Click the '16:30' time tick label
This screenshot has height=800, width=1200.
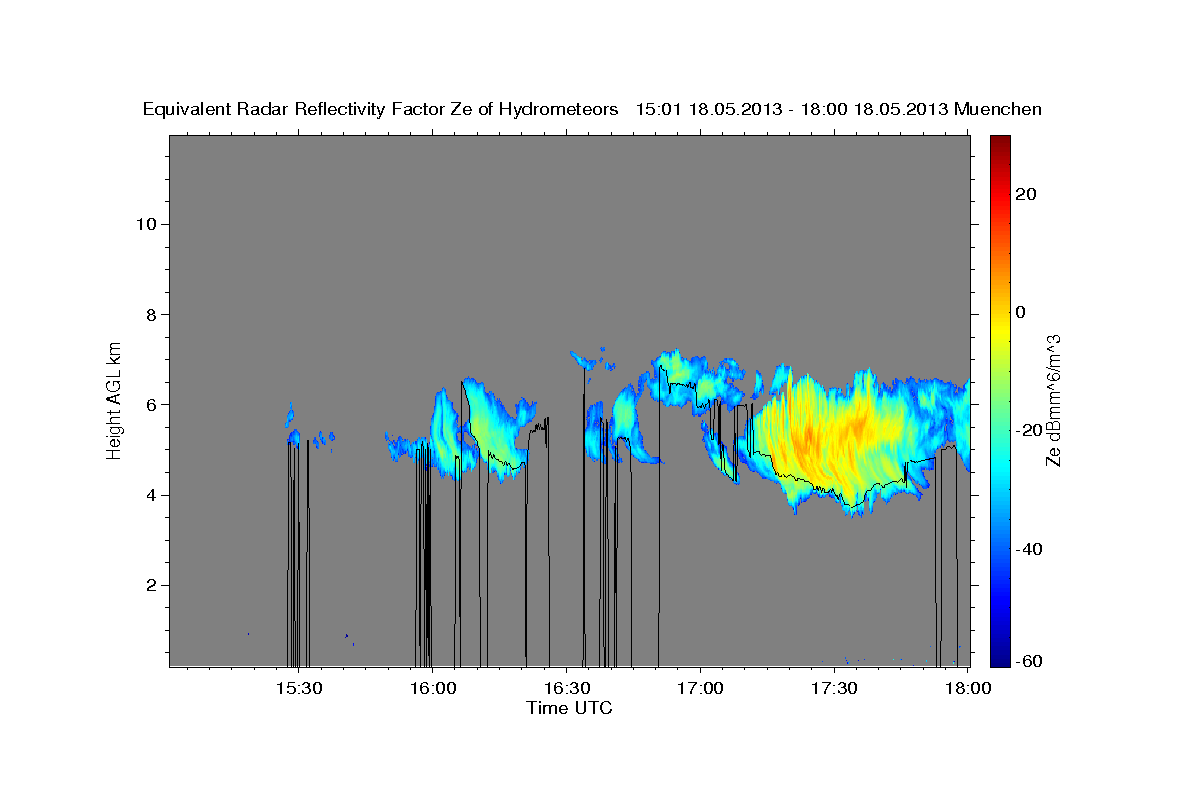click(566, 689)
